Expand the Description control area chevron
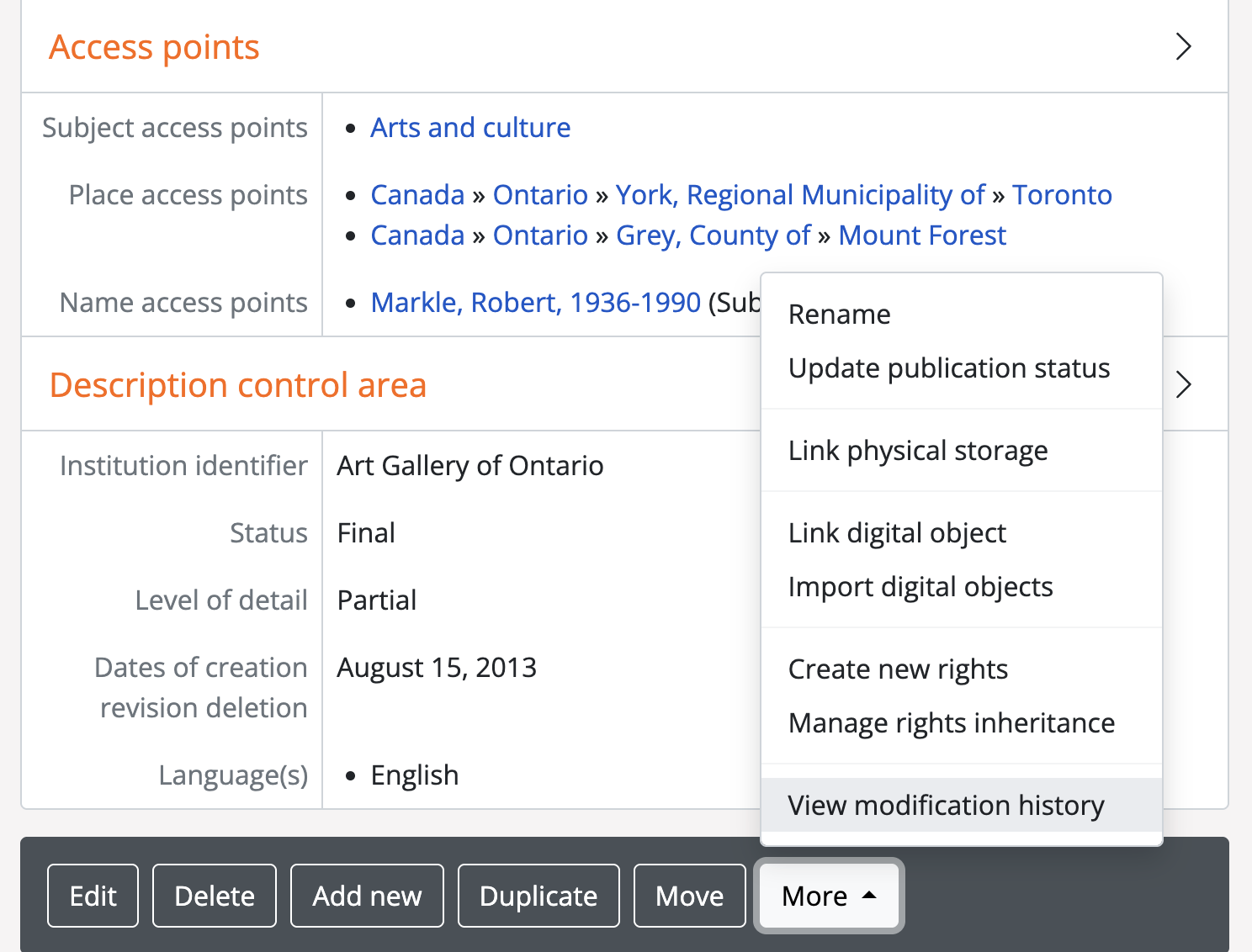This screenshot has height=952, width=1252. pyautogui.click(x=1183, y=384)
